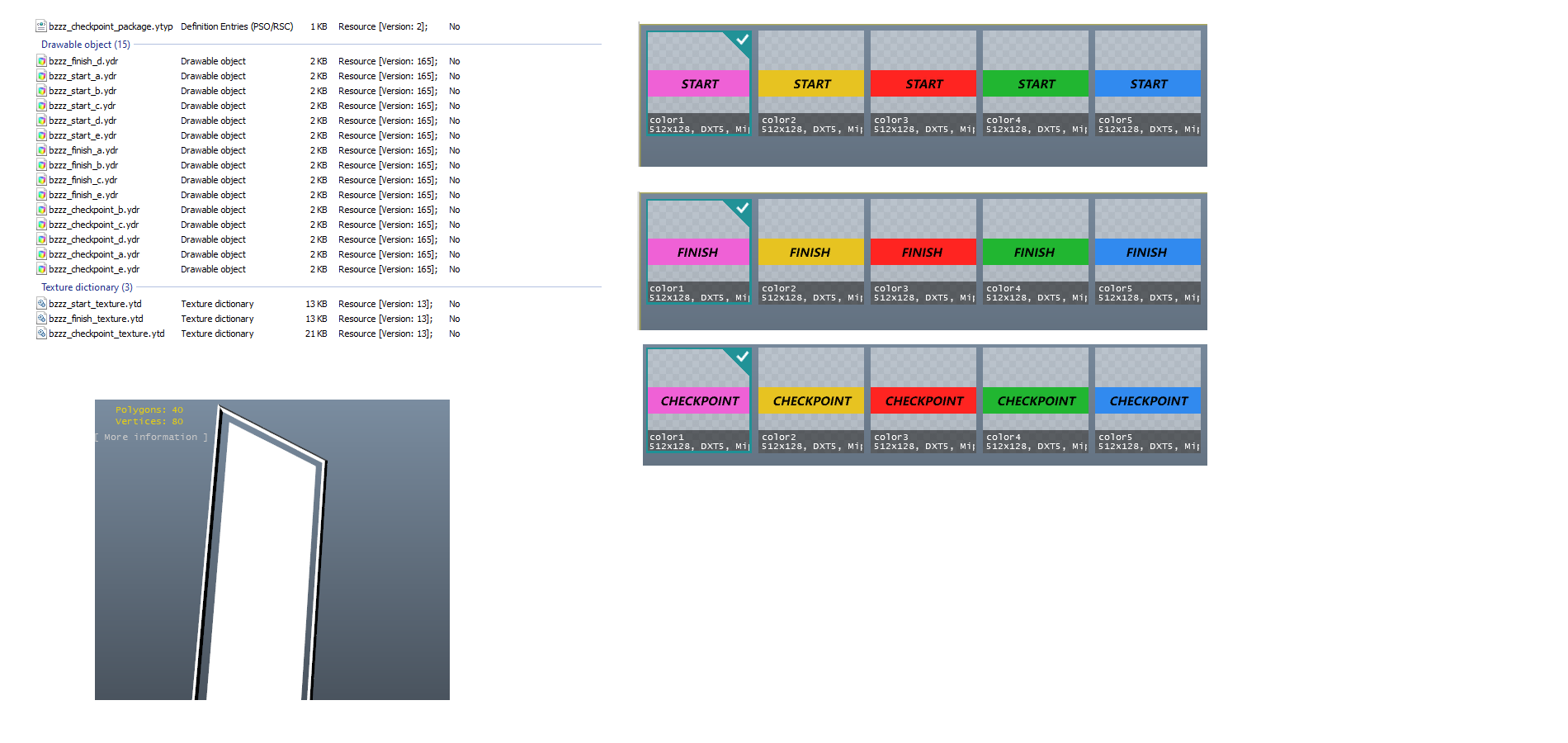The height and width of the screenshot is (743, 1568).
Task: Click the bzzz_start_texture.ytd dictionary icon
Action: pos(41,304)
